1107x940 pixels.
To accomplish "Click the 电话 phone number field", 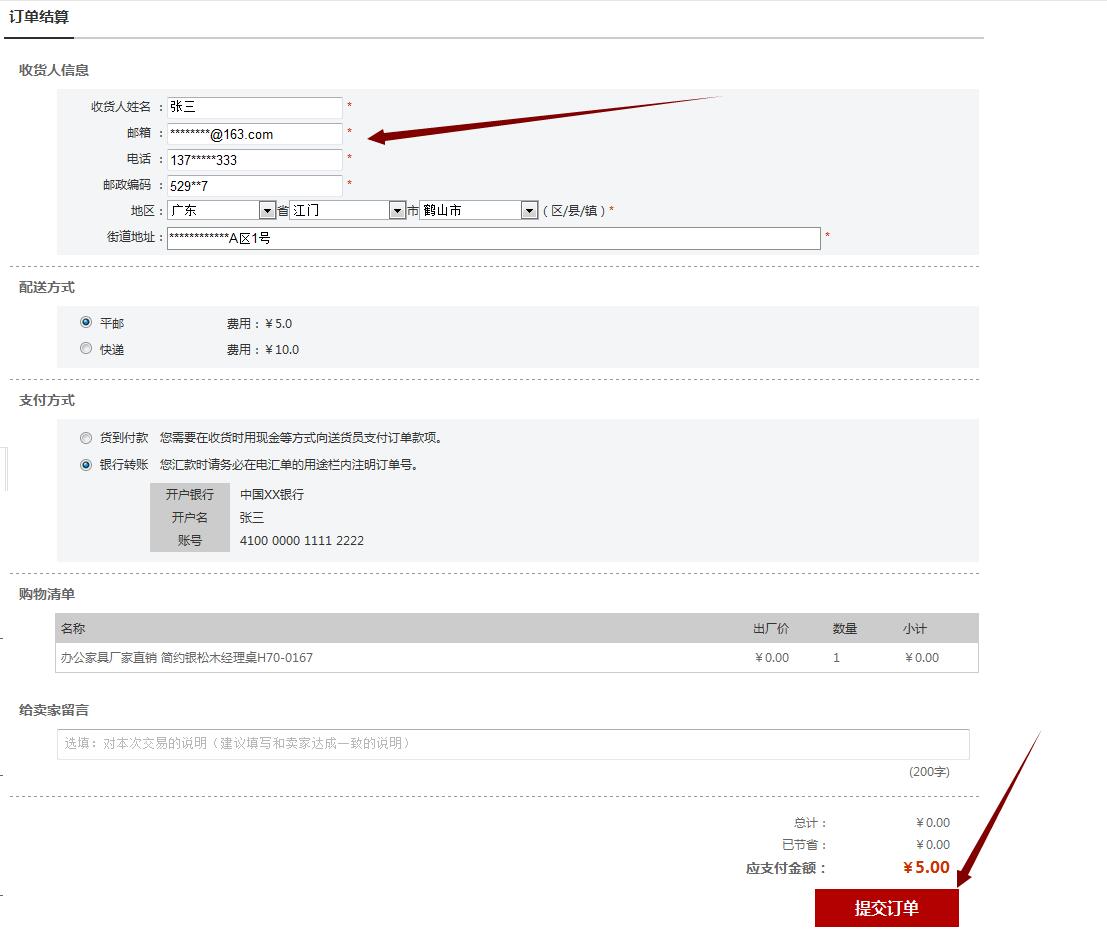I will click(x=255, y=160).
